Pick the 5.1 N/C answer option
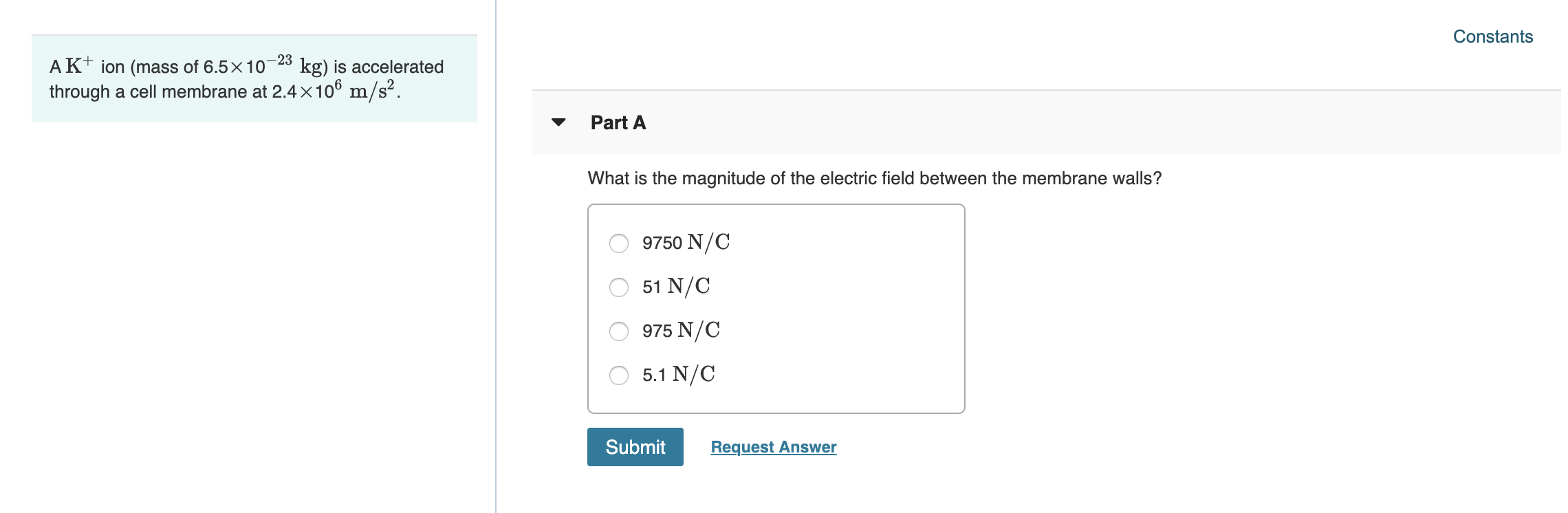Image resolution: width=1568 pixels, height=513 pixels. click(x=620, y=374)
